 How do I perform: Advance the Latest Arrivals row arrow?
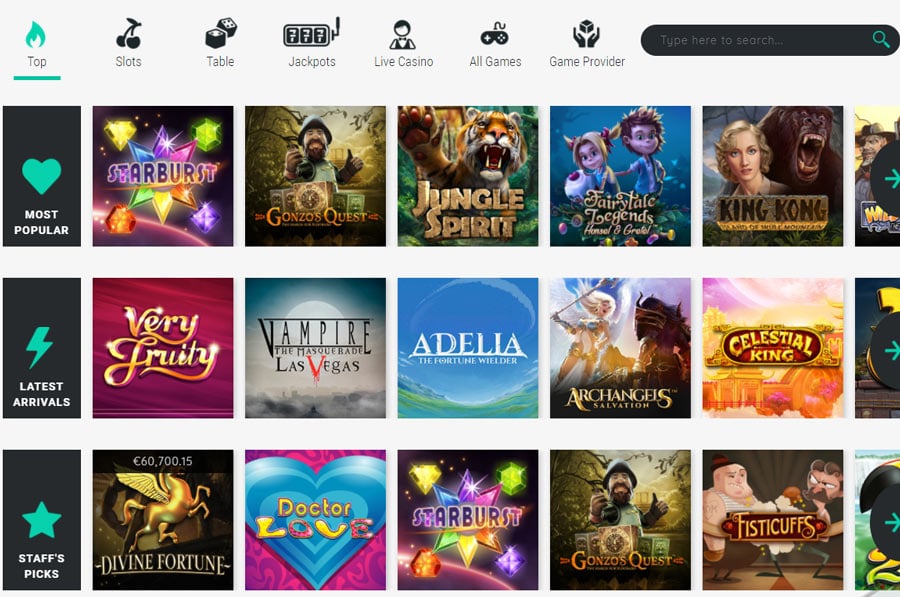887,350
